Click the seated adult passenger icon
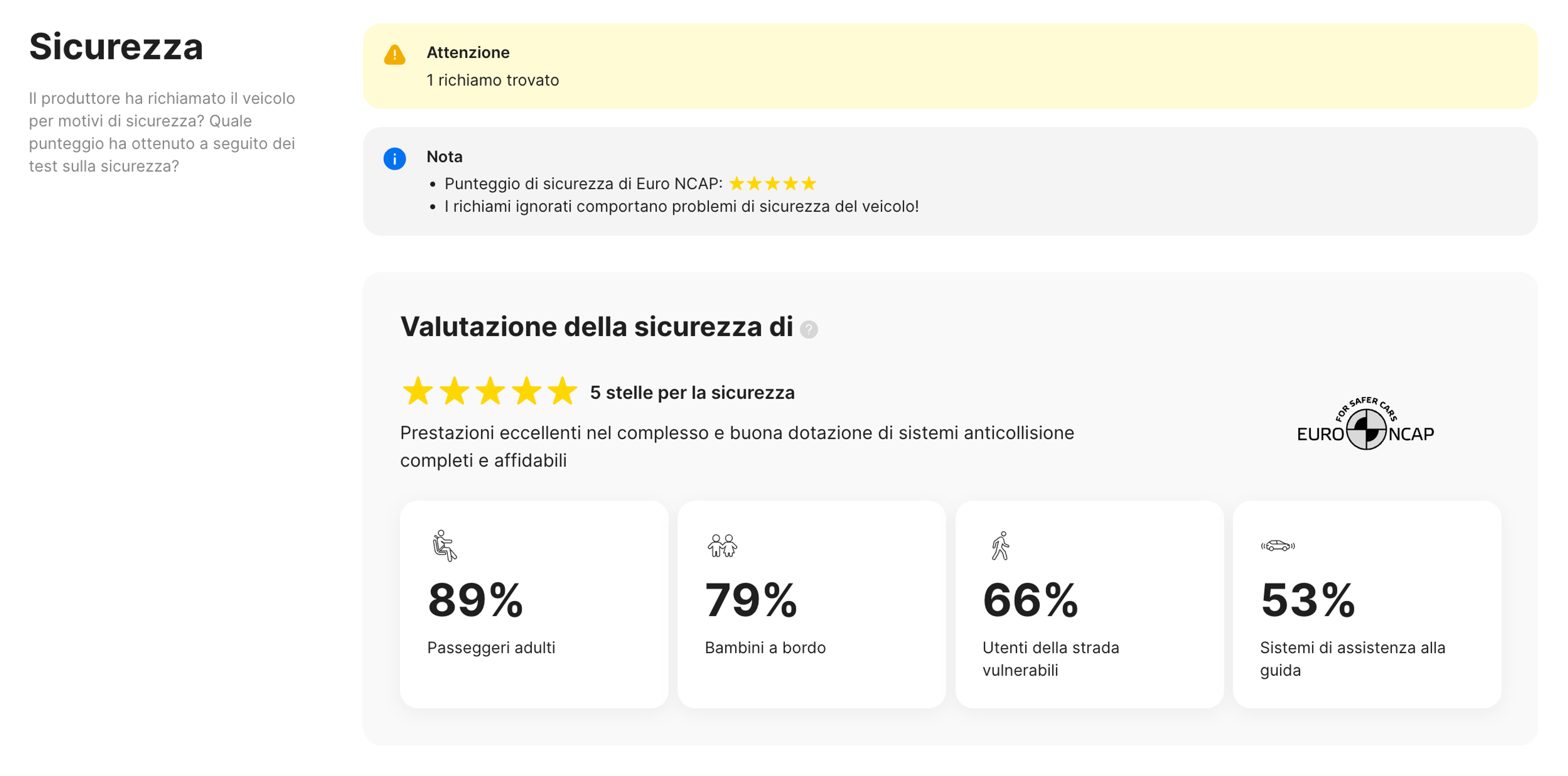Image resolution: width=1568 pixels, height=776 pixels. 444,545
